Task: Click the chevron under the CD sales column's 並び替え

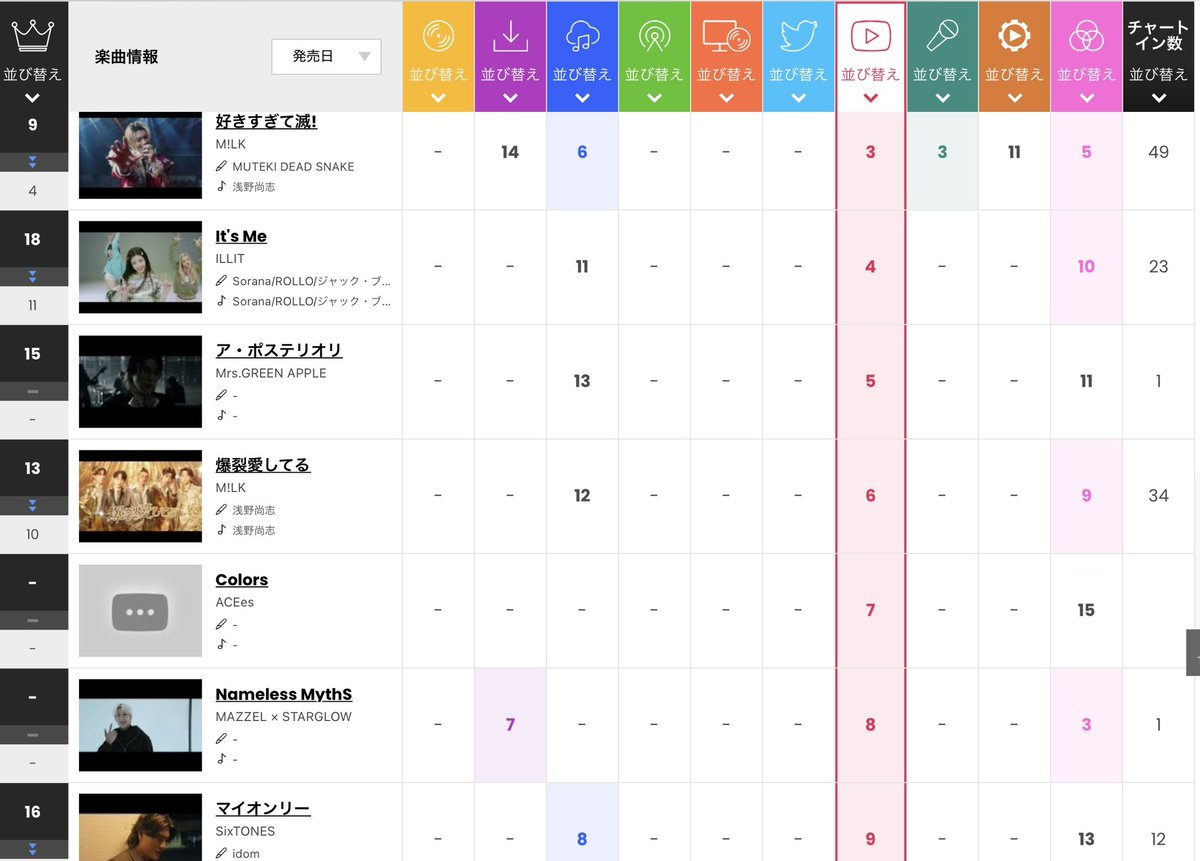Action: click(438, 98)
